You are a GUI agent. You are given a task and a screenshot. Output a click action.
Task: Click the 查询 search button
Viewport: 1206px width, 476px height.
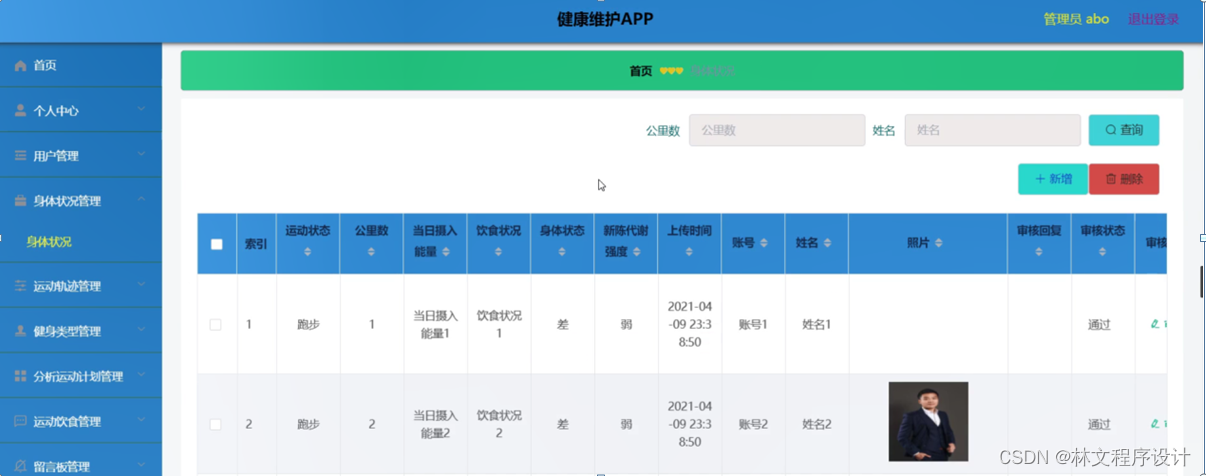click(x=1123, y=130)
